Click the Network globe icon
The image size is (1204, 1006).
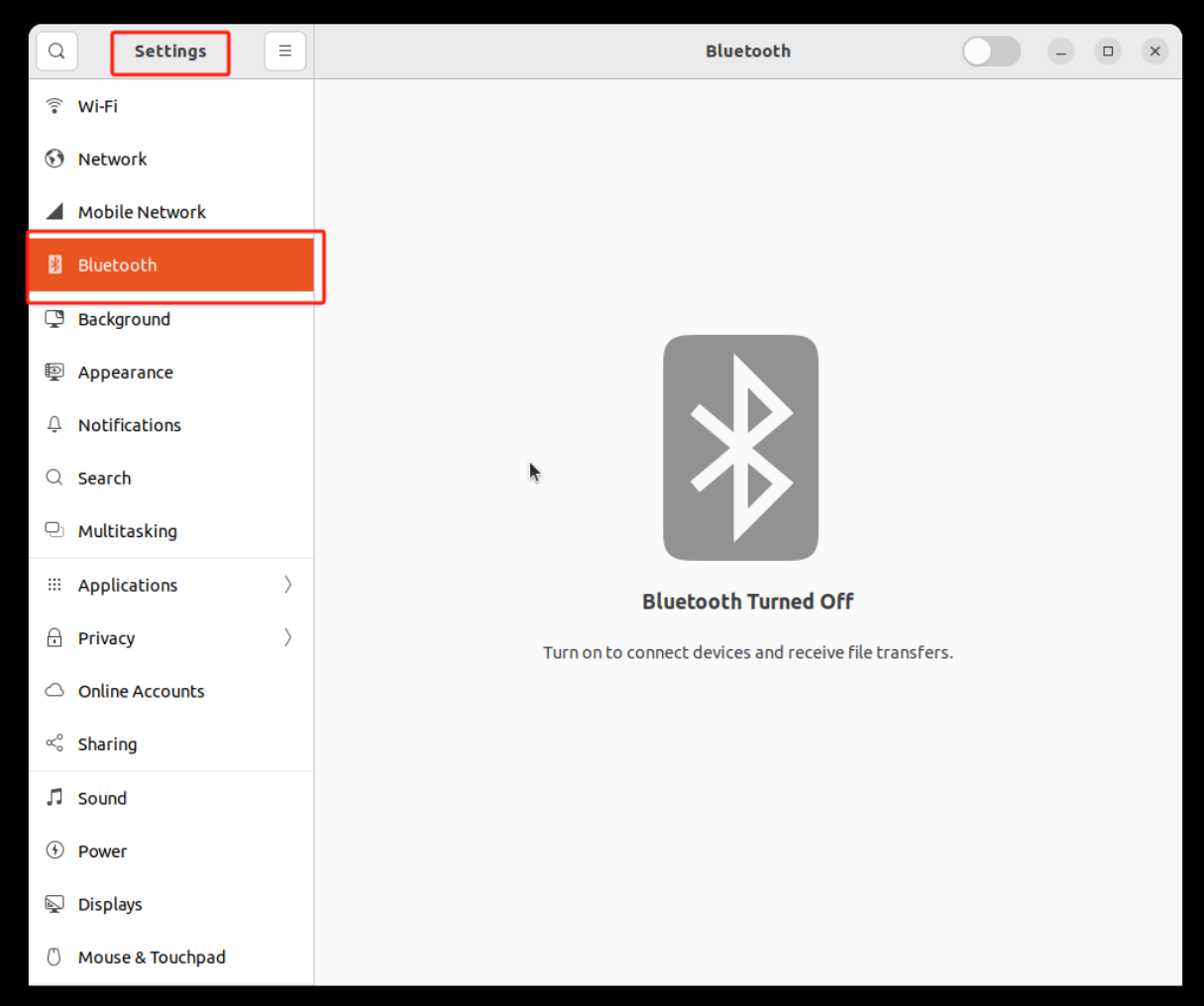coord(55,159)
